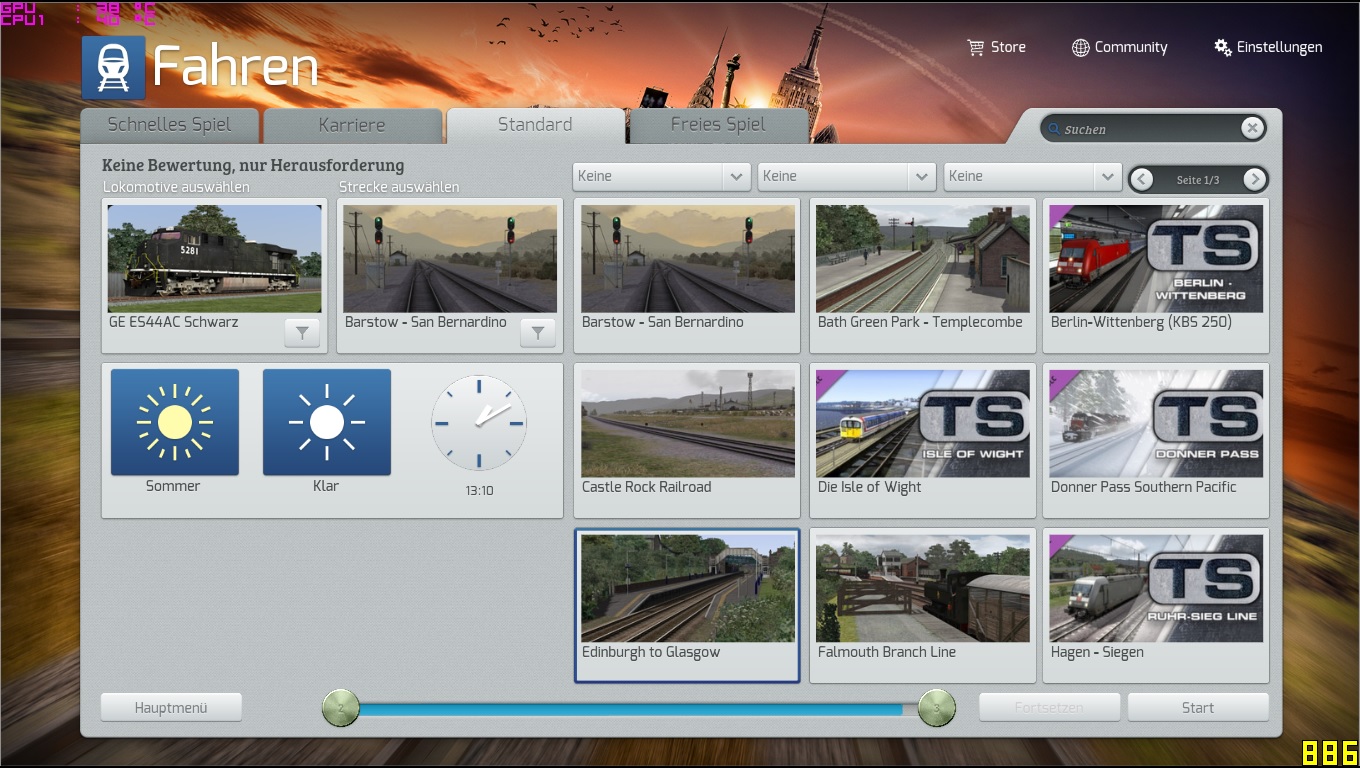1360x768 pixels.
Task: Click the Klar weather label
Action: [326, 486]
